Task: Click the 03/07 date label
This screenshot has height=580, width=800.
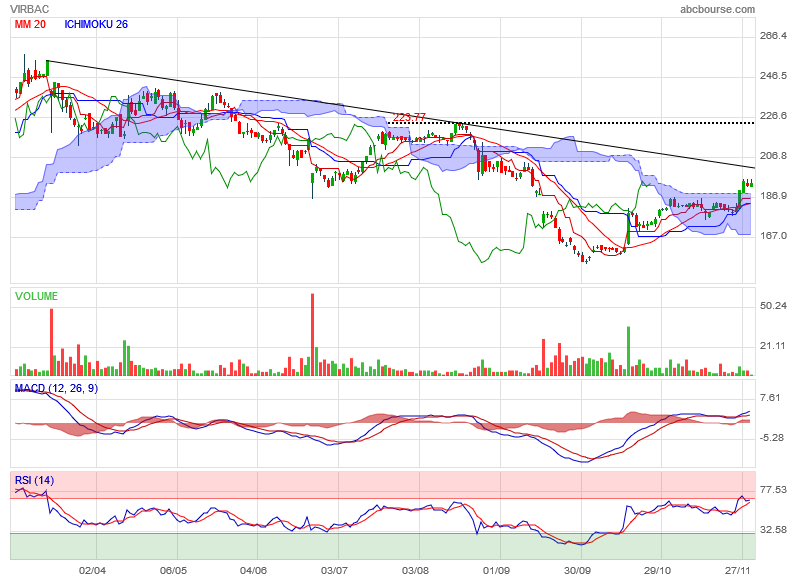Action: [334, 570]
